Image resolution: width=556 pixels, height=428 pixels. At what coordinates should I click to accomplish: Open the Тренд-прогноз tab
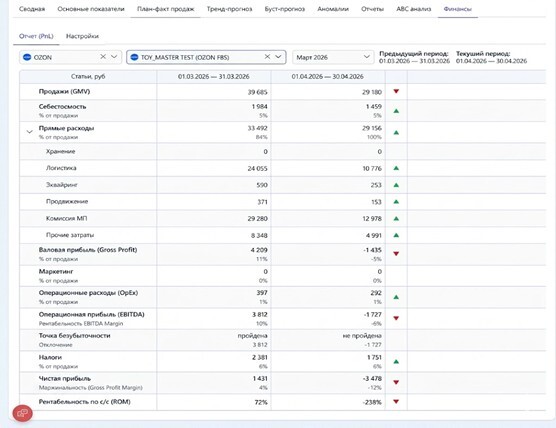coord(229,9)
